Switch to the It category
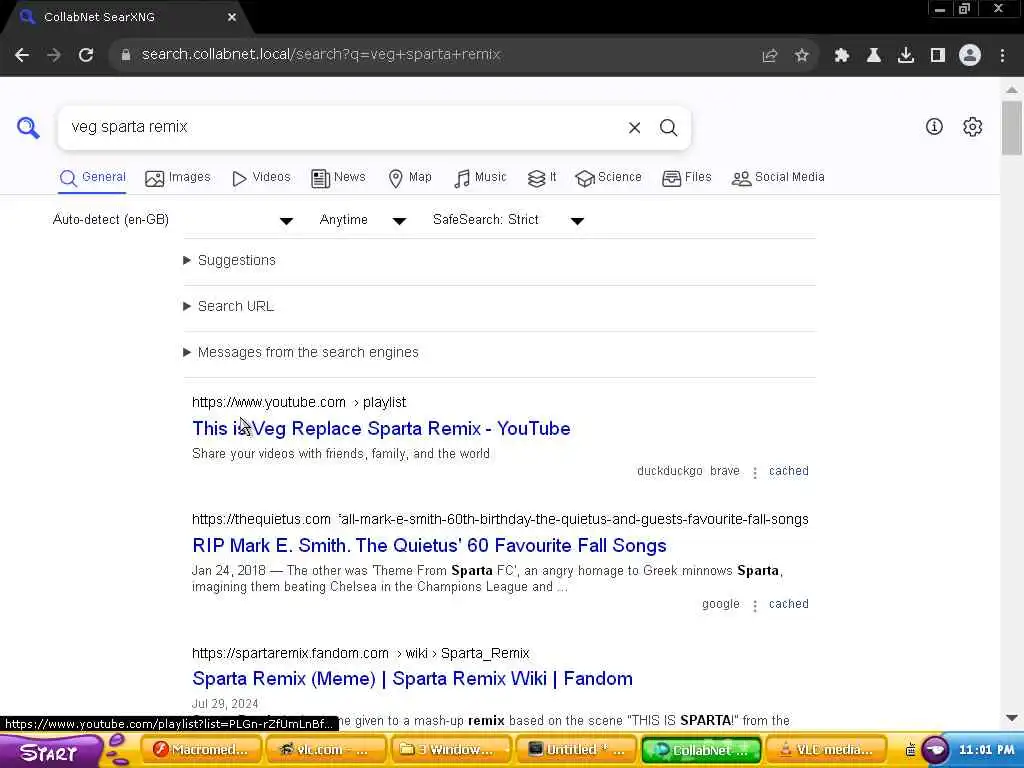This screenshot has width=1024, height=768. point(542,178)
